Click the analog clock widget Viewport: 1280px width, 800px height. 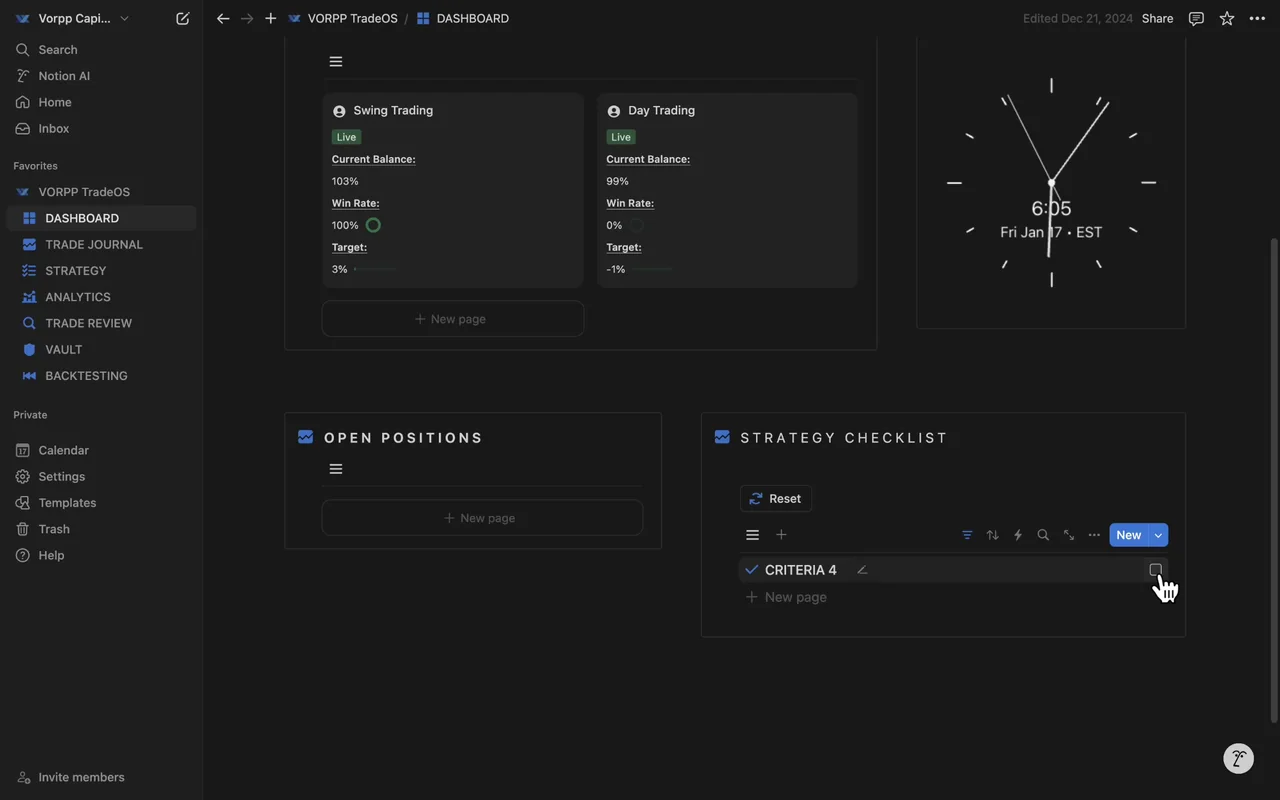[x=1051, y=183]
